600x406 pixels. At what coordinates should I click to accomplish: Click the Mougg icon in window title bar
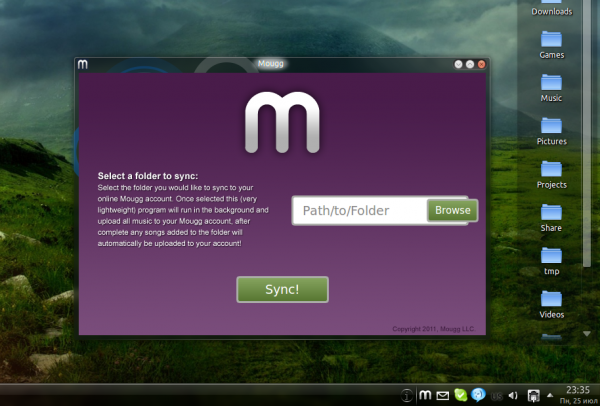click(x=83, y=64)
